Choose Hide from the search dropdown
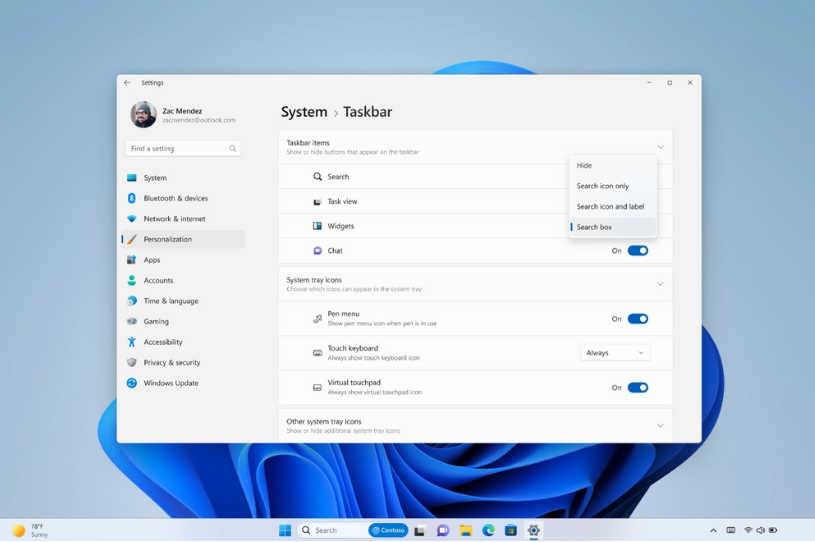 (585, 166)
